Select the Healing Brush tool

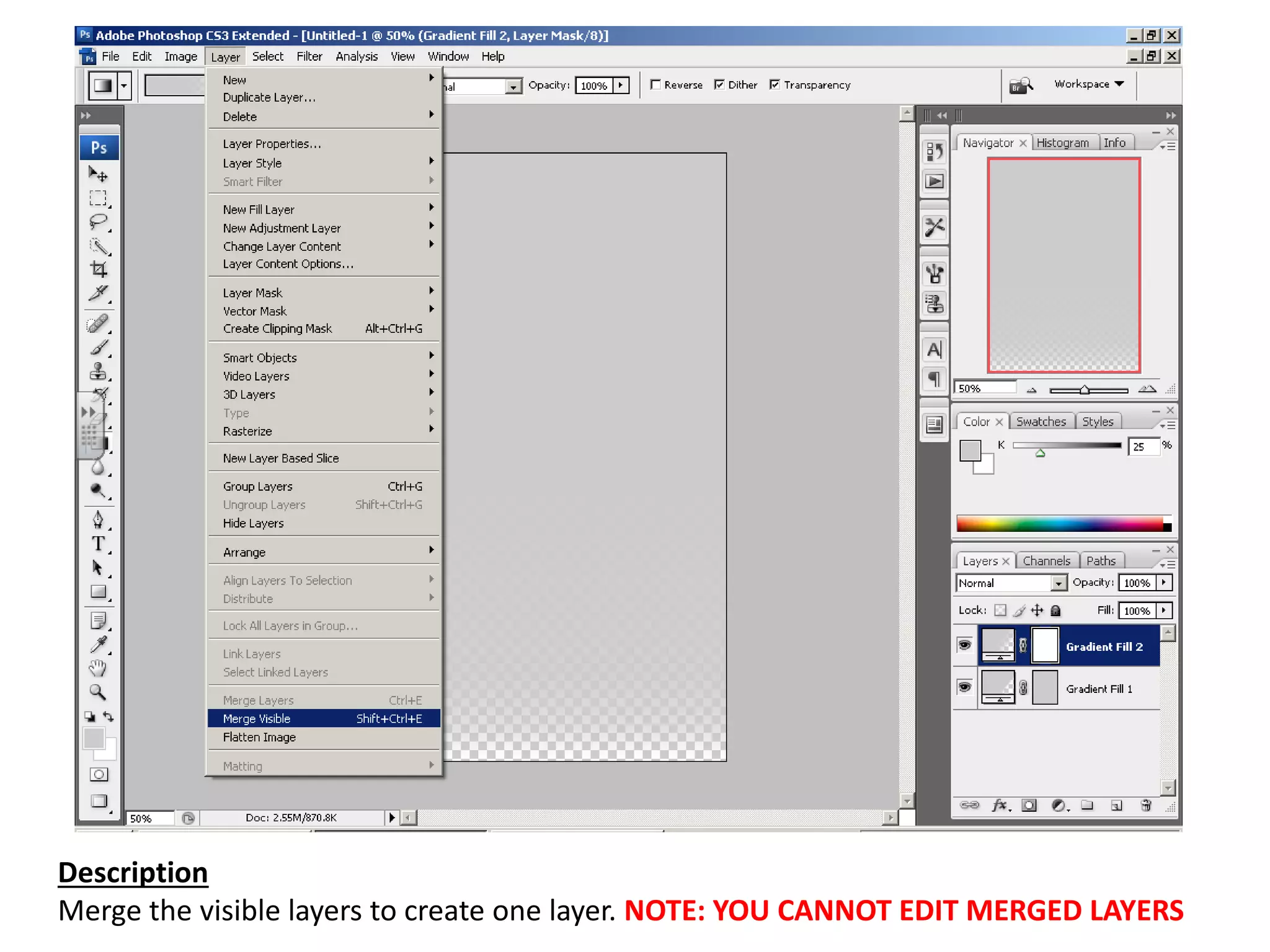(98, 324)
